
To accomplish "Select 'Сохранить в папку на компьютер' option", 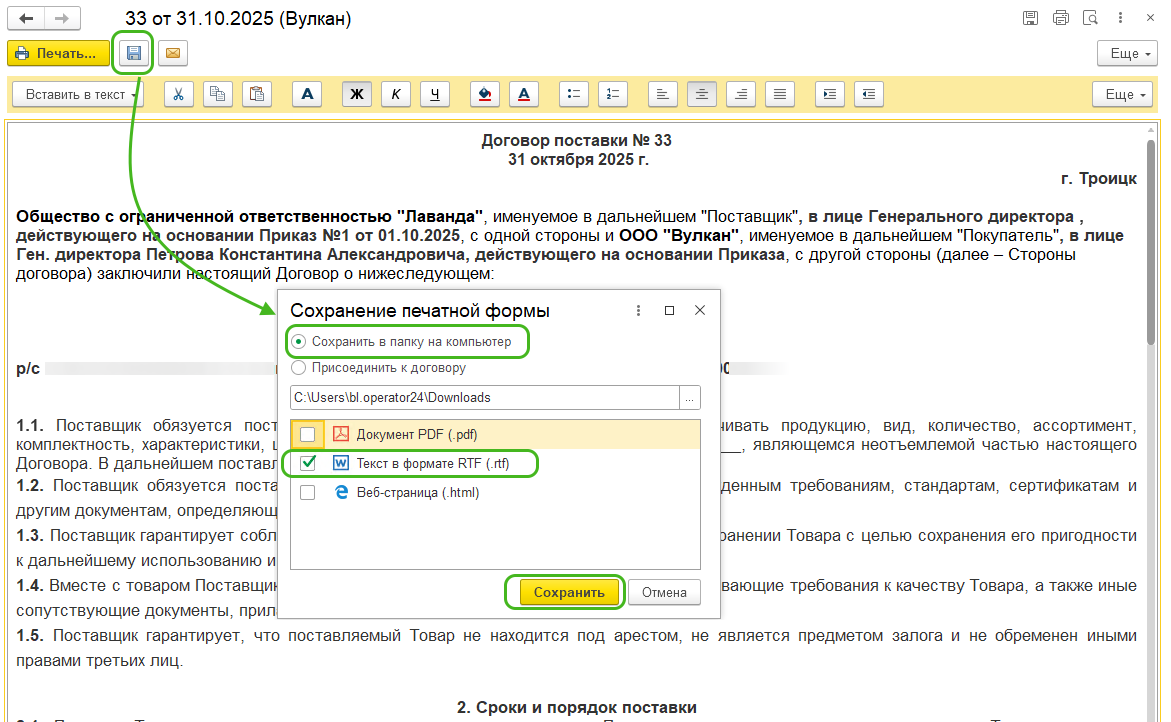I will 299,342.
